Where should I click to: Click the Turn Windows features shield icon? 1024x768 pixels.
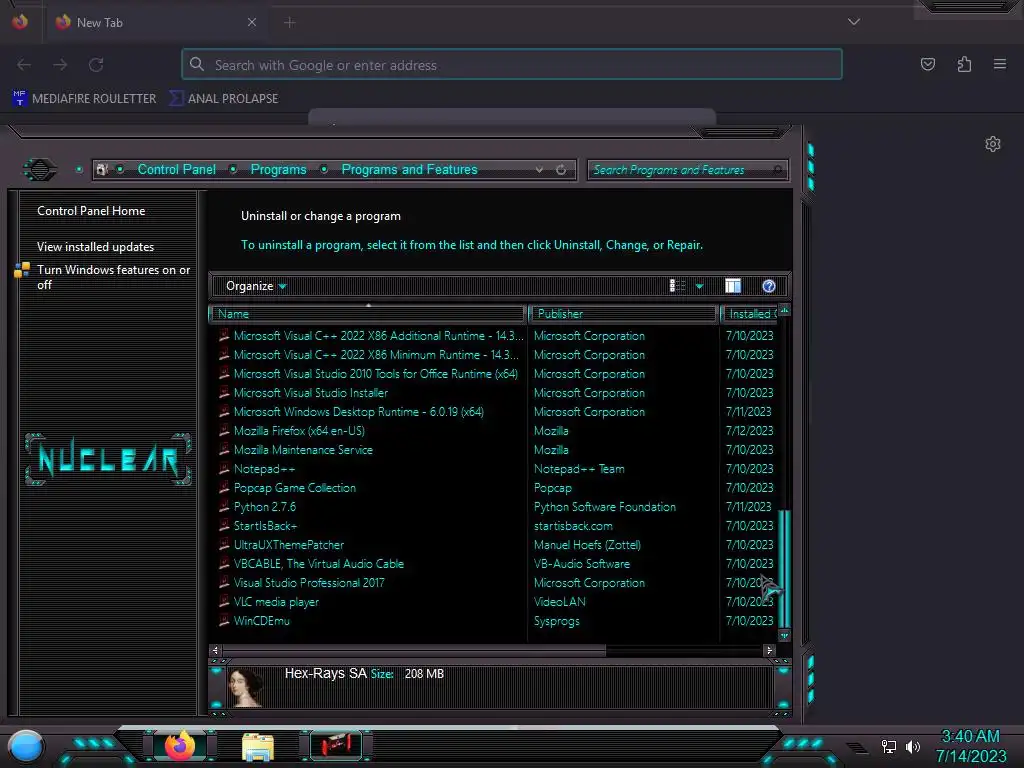(22, 270)
